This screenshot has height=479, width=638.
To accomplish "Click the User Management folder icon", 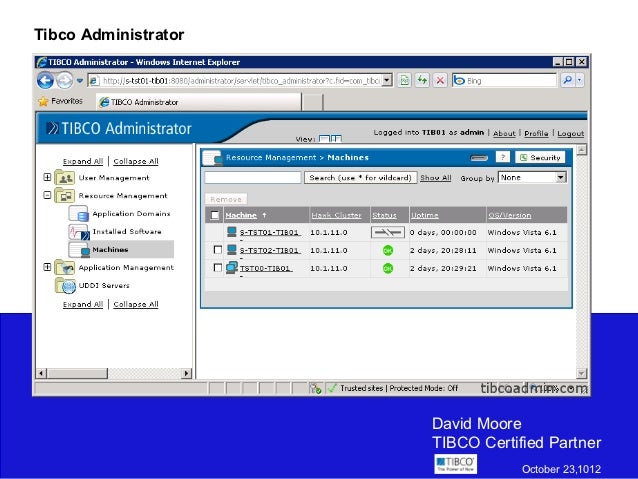I will (x=65, y=178).
